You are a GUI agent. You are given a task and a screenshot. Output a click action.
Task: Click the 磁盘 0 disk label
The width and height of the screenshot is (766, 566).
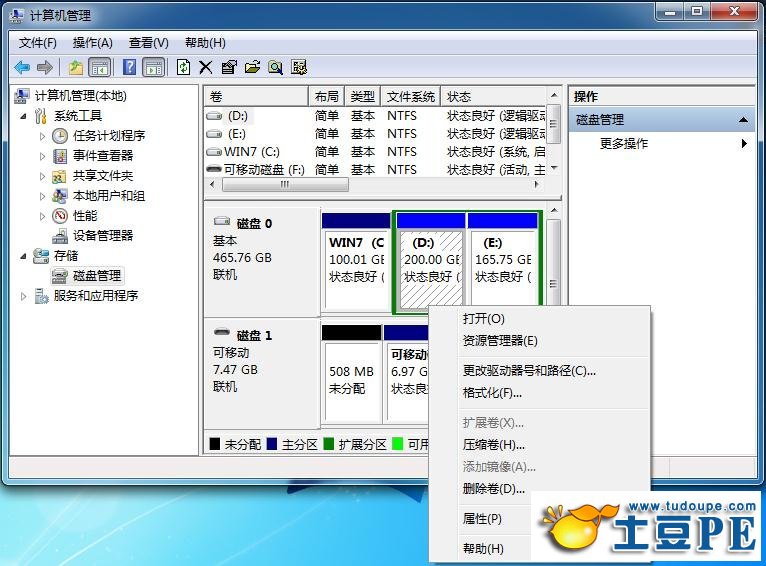[x=261, y=263]
